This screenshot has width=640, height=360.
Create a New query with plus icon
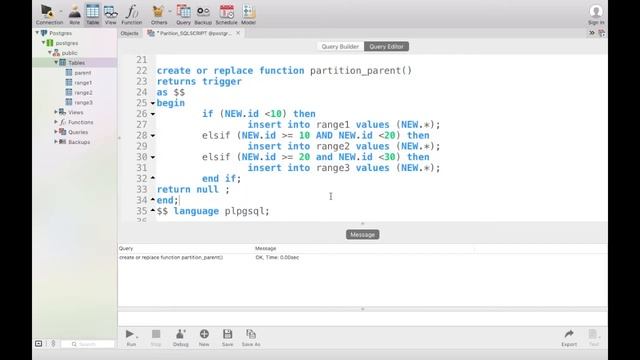(x=204, y=334)
